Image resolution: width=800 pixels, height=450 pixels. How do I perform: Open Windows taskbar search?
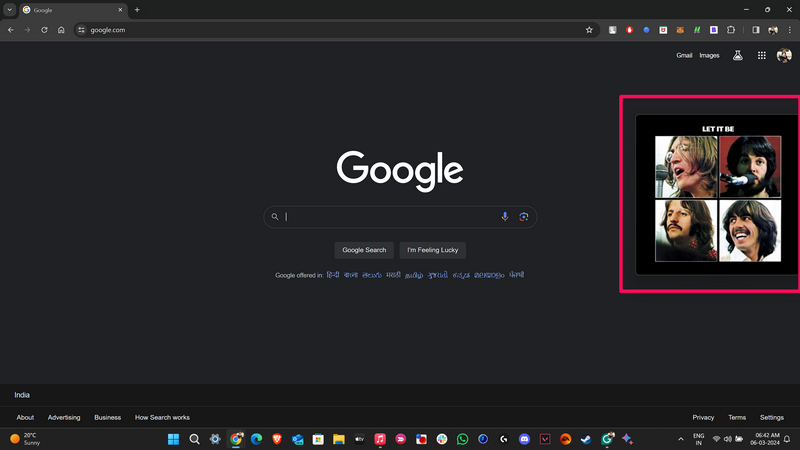194,439
